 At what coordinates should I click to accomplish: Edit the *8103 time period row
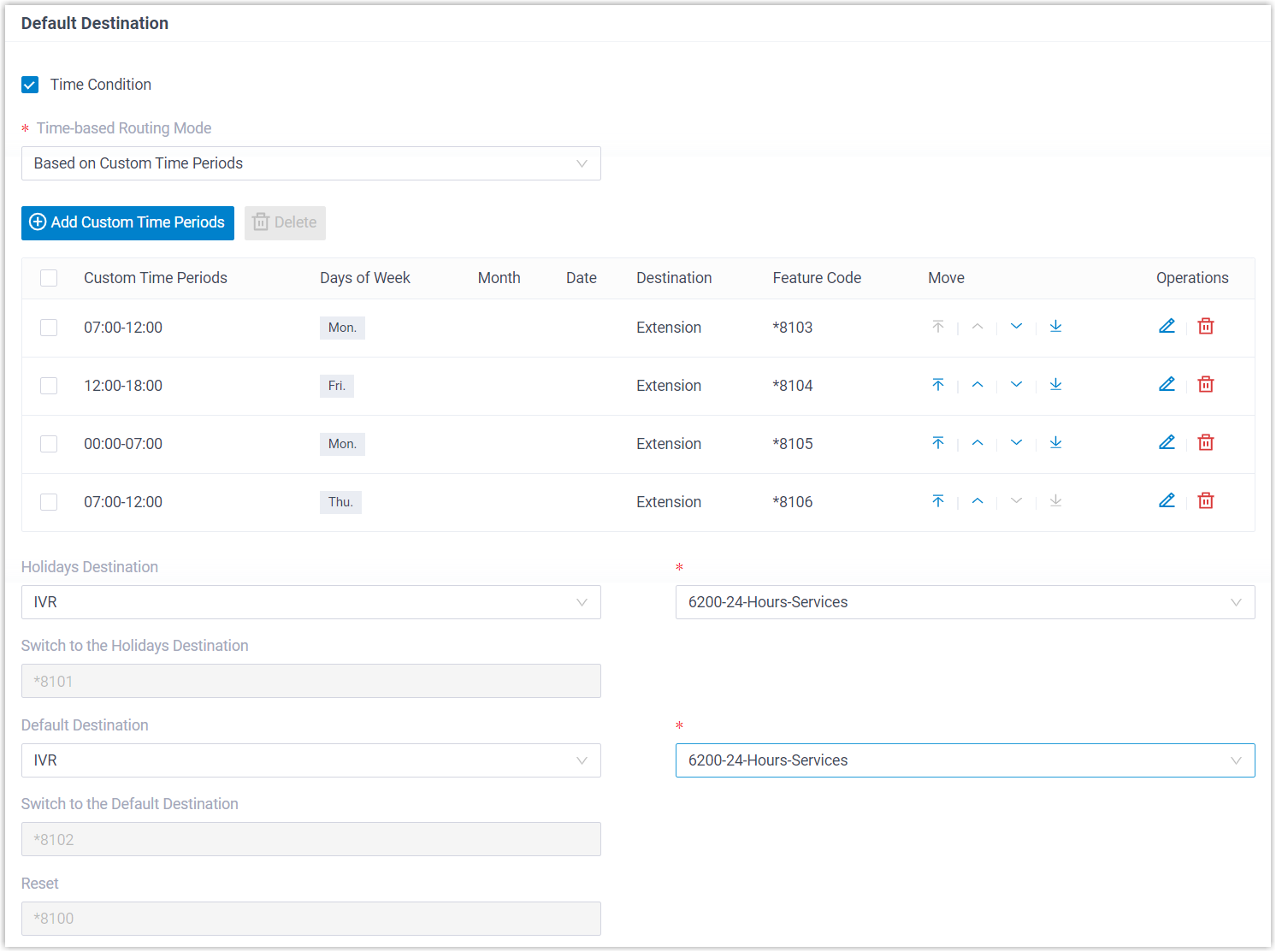coord(1167,327)
